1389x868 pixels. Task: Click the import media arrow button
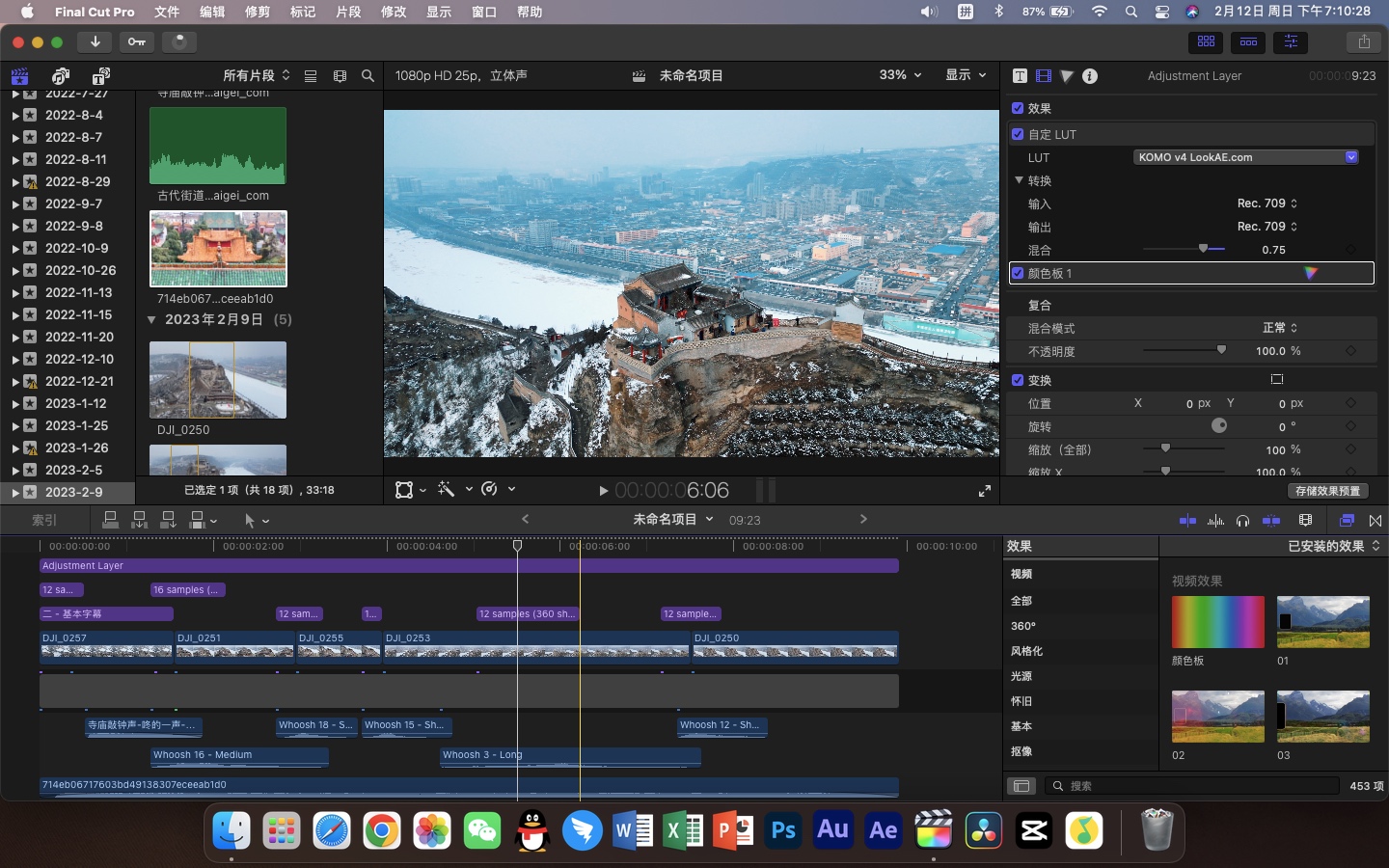[x=95, y=41]
